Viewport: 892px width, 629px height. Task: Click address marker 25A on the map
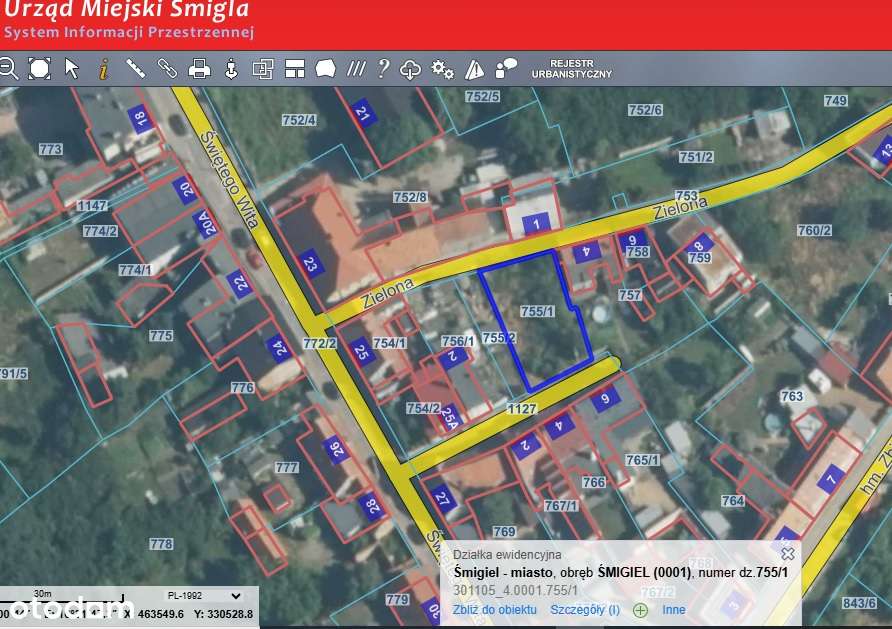(449, 417)
